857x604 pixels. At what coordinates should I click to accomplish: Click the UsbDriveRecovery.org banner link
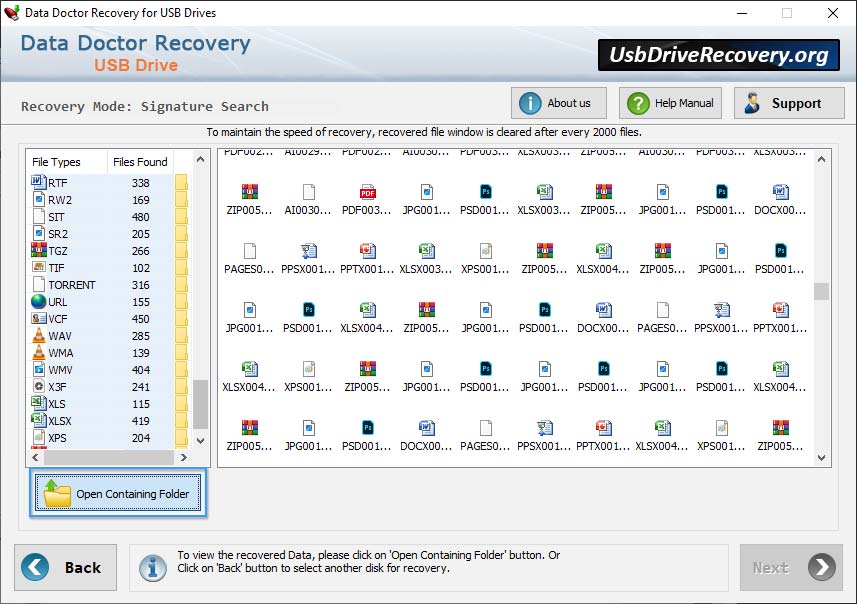pyautogui.click(x=719, y=55)
